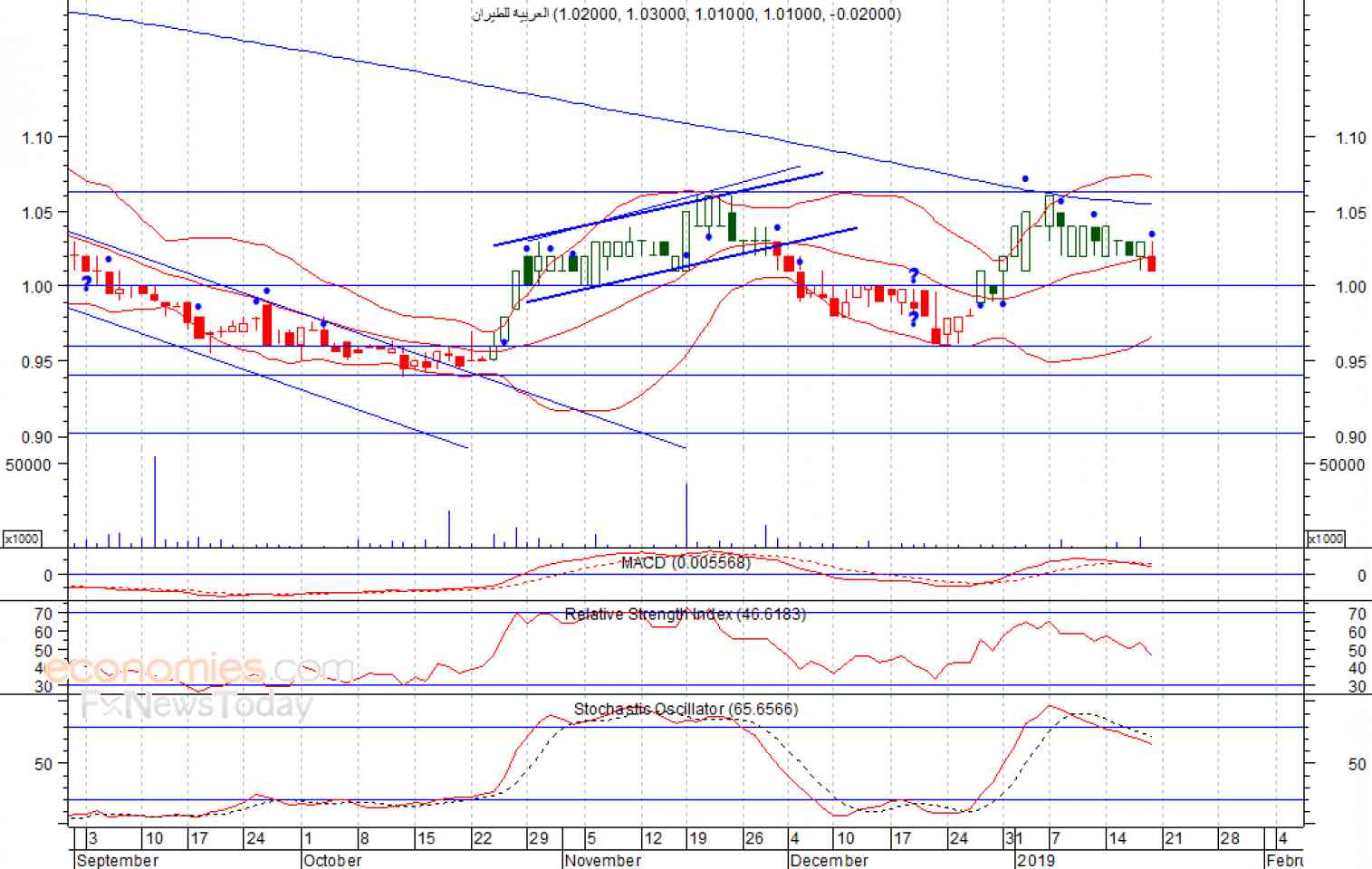
Task: Click the September month label on time axis
Action: coord(118,860)
